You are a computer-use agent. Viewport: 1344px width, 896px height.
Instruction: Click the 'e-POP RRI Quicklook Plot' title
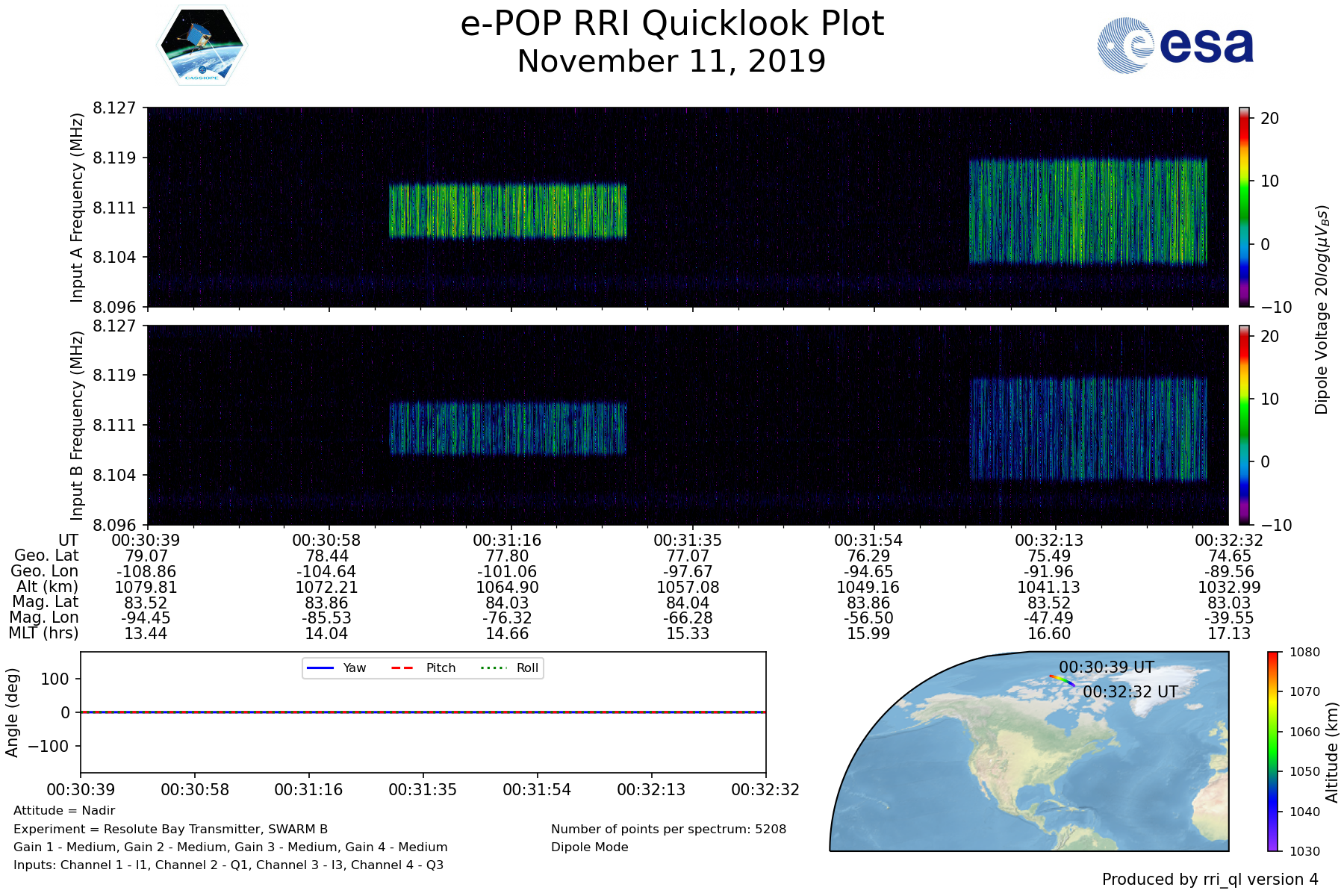(672, 24)
